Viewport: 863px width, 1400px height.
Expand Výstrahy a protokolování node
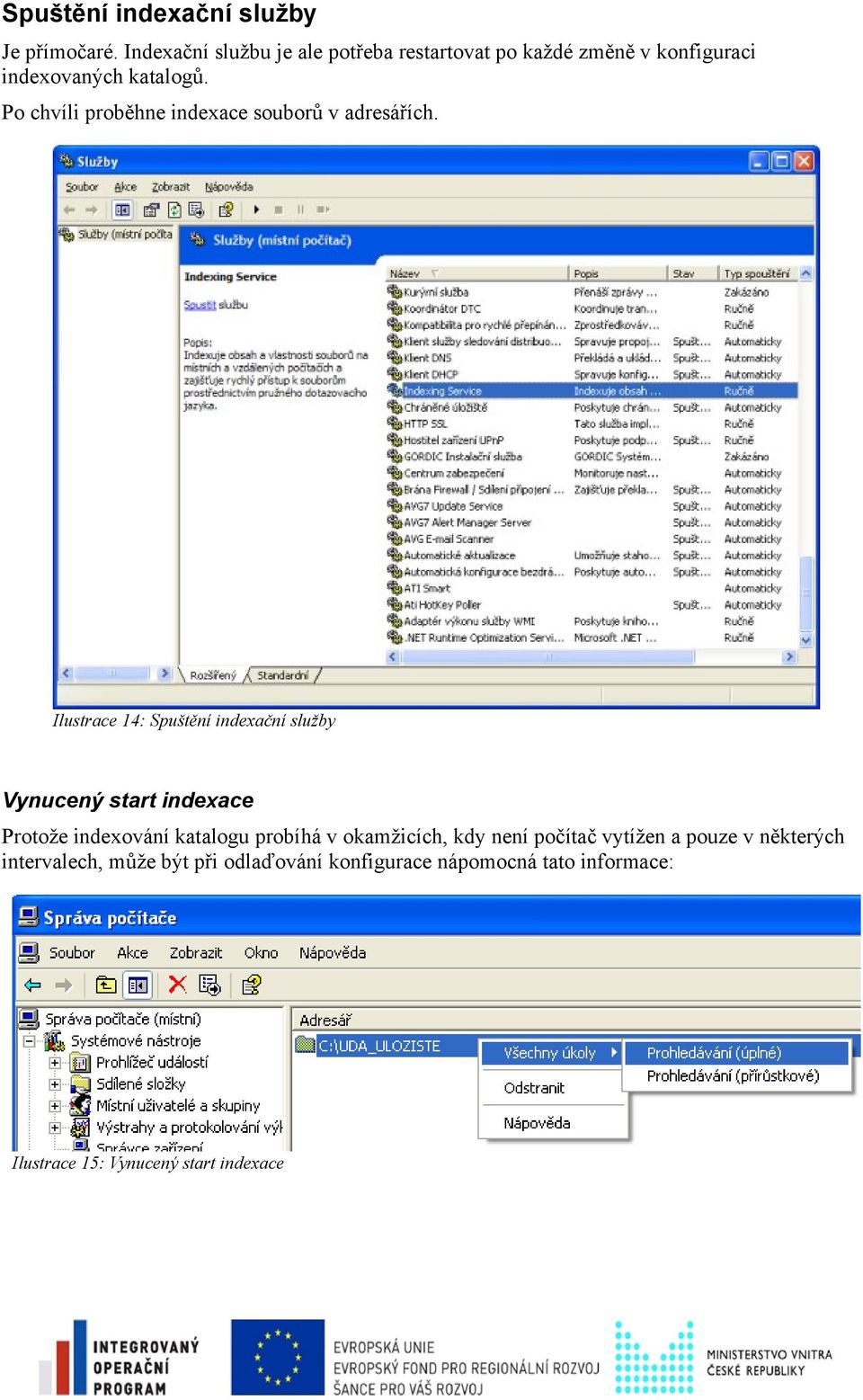pos(55,1128)
